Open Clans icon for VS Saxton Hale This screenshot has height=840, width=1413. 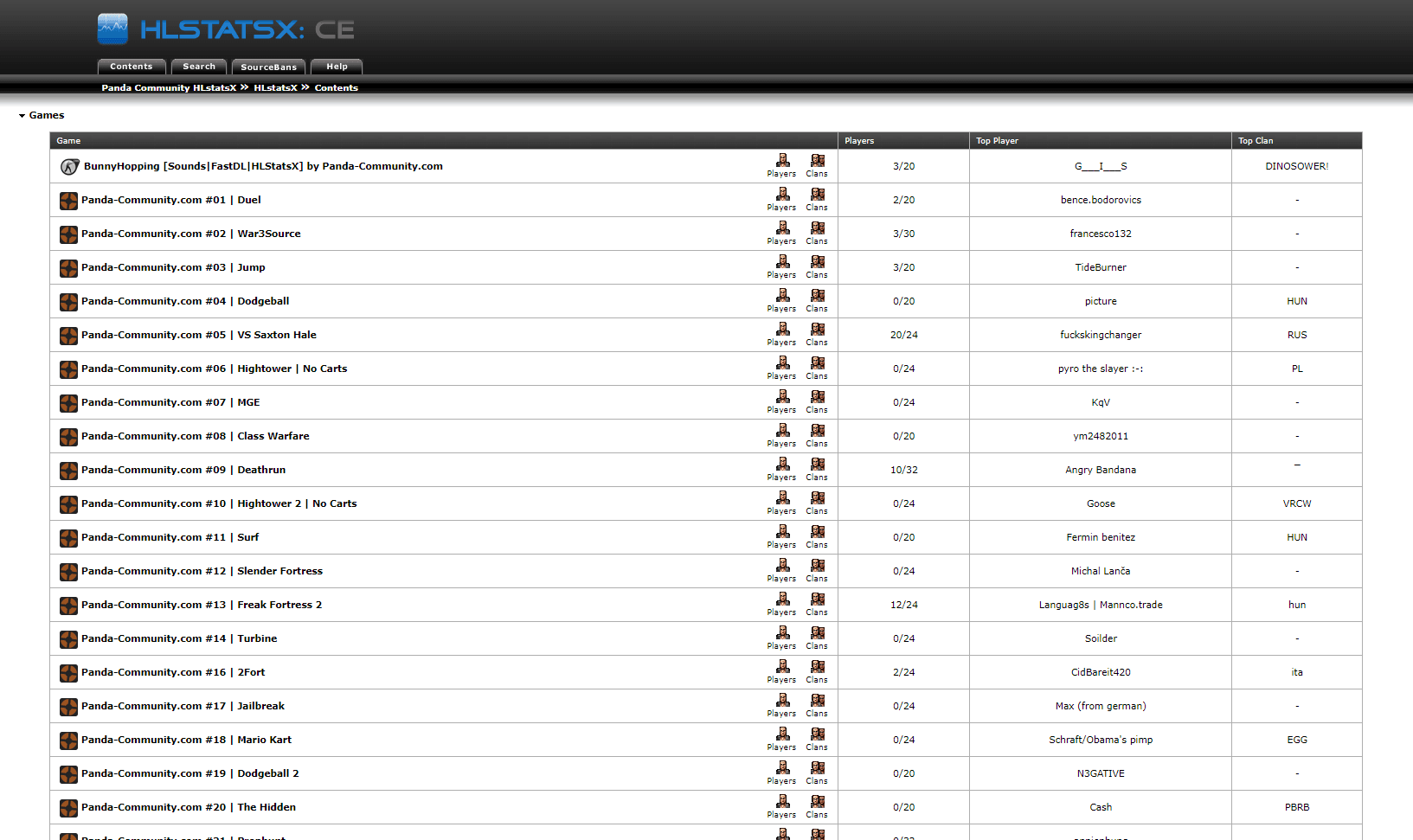tap(817, 333)
